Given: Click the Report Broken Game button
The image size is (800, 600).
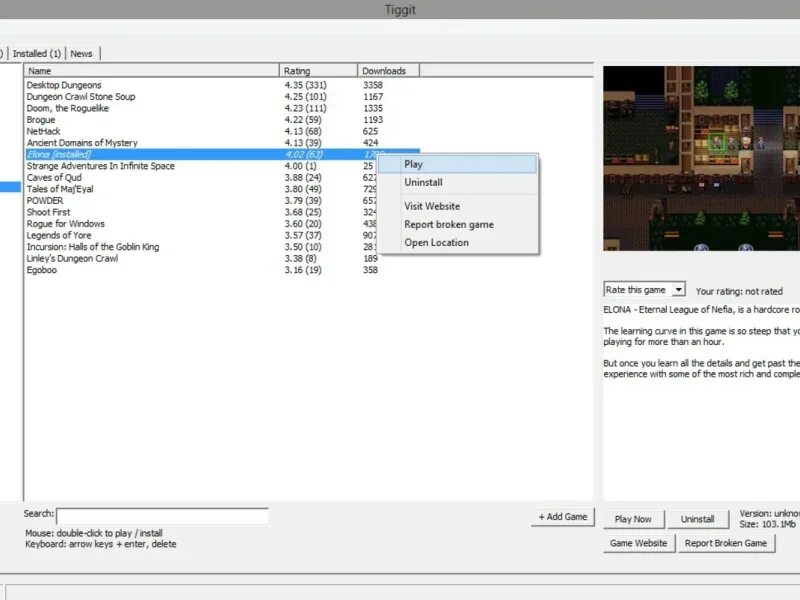Looking at the screenshot, I should (726, 543).
